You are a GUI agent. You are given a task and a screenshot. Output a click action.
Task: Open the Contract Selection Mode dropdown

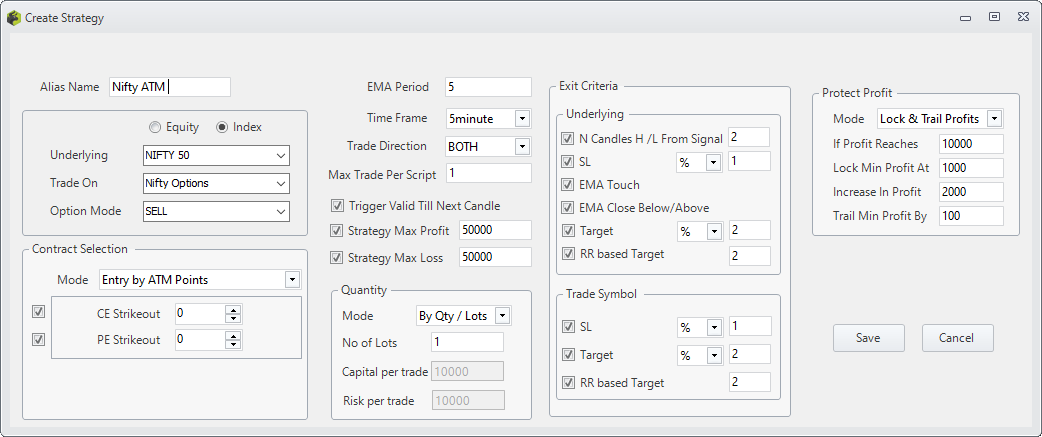coord(199,280)
